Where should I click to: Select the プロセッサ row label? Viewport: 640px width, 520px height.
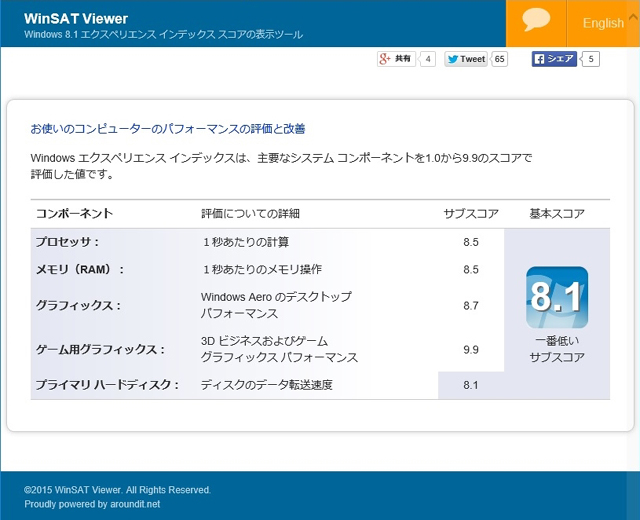coord(67,242)
